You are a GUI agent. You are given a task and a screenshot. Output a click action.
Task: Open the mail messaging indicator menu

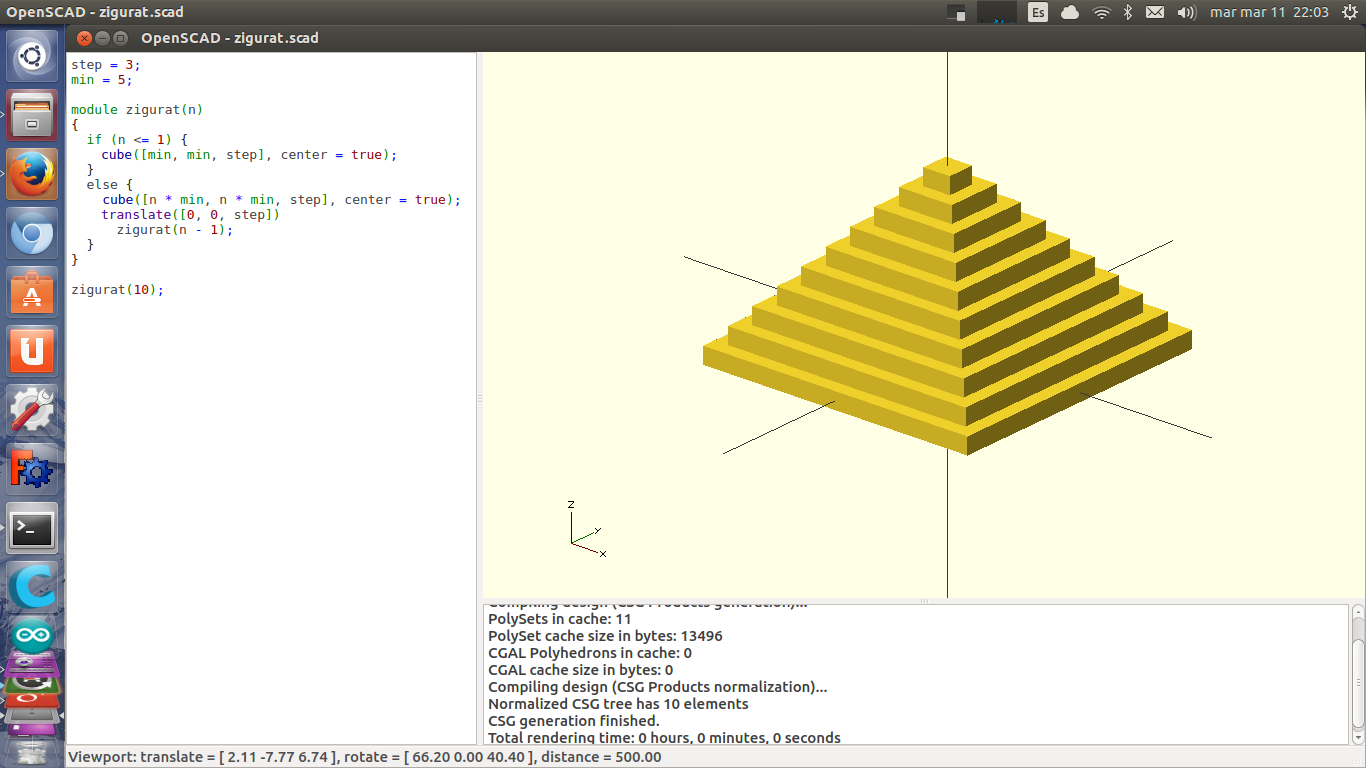(1155, 12)
